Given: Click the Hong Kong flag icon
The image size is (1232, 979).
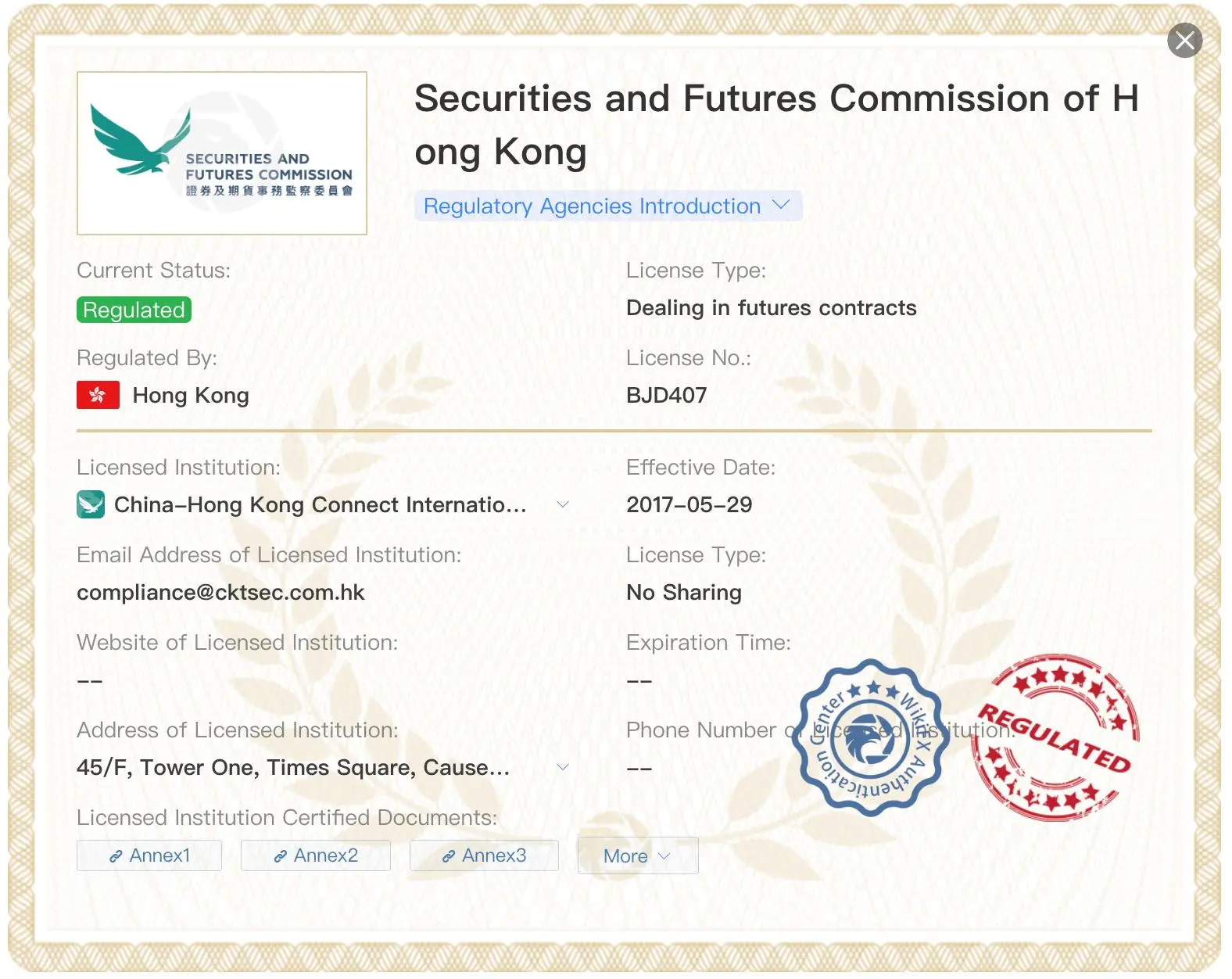Looking at the screenshot, I should click(x=98, y=395).
